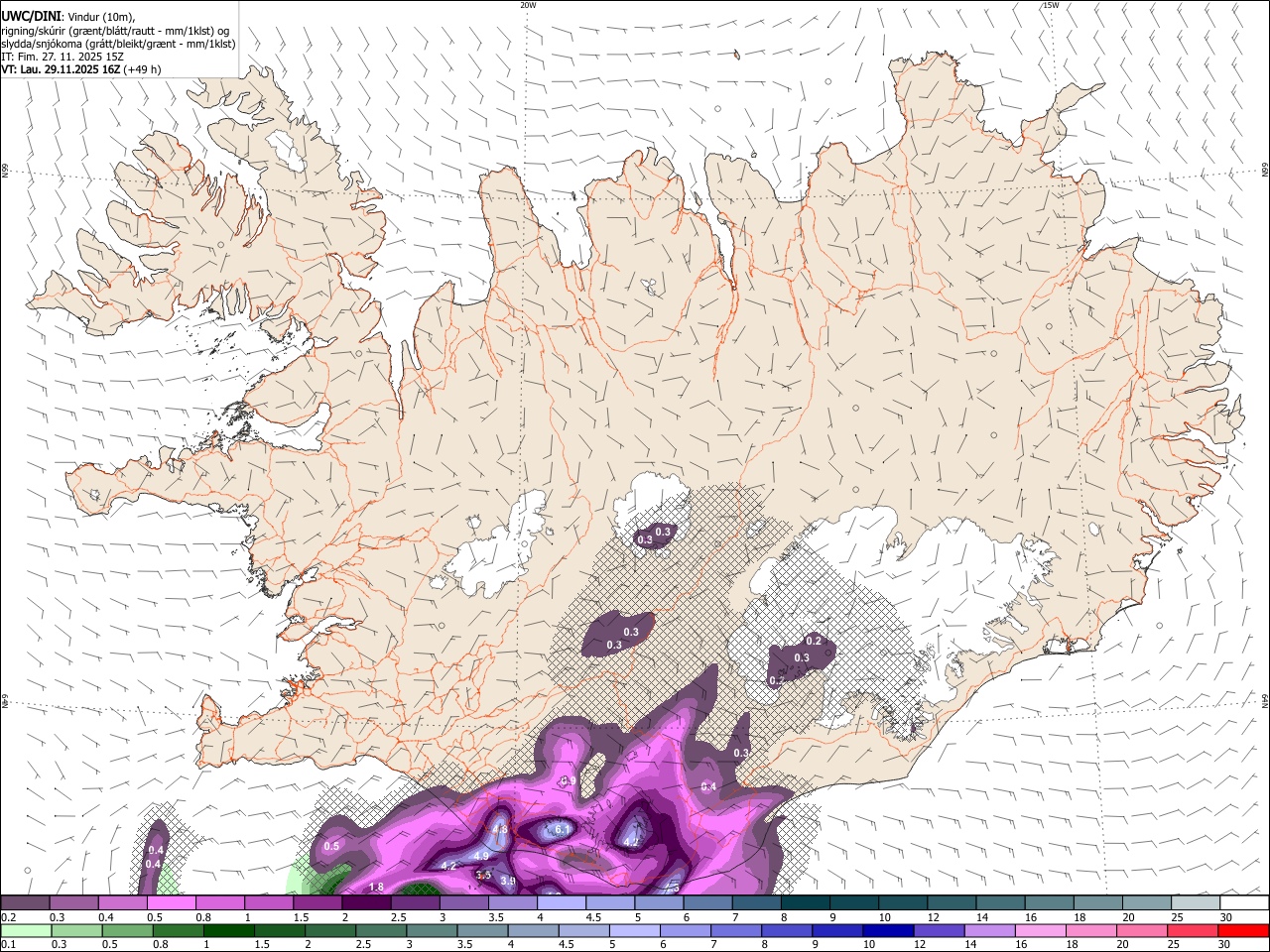Image resolution: width=1270 pixels, height=952 pixels.
Task: Click the 3.9 precipitation value on the map
Action: [x=508, y=881]
